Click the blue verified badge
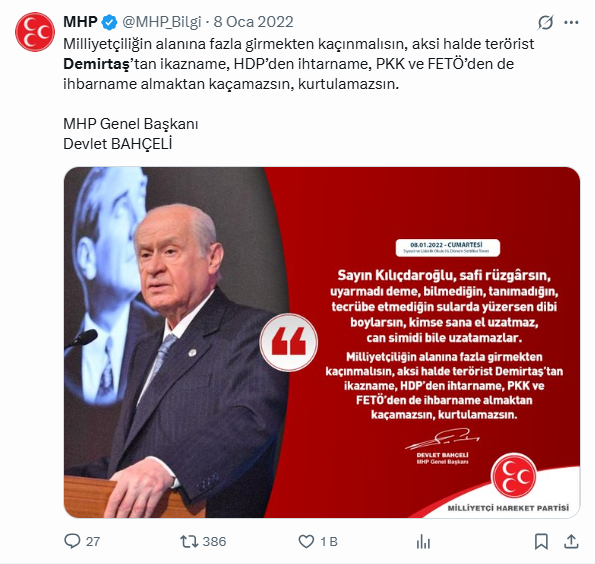 (110, 22)
